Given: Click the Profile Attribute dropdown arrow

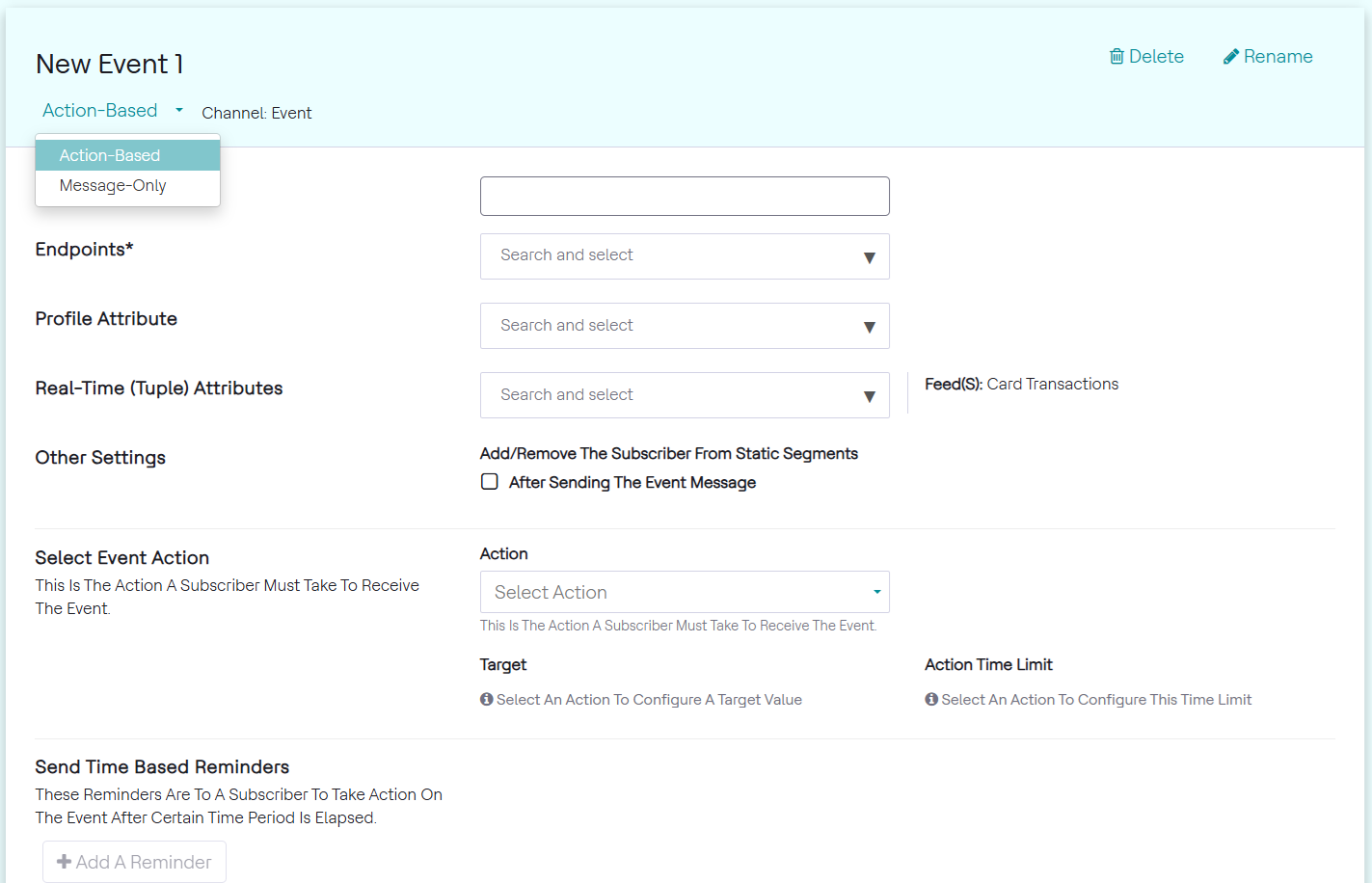Looking at the screenshot, I should 869,327.
